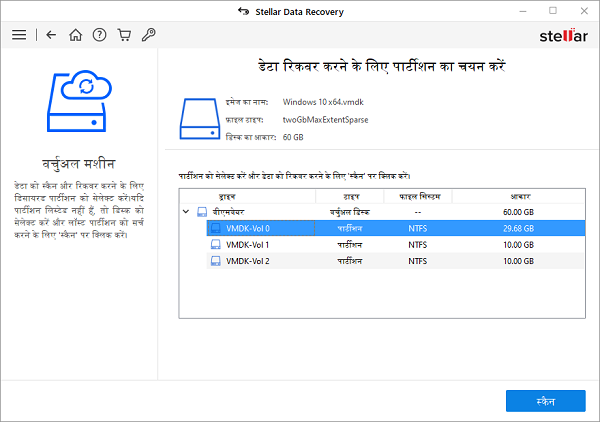Image resolution: width=600 pixels, height=422 pixels.
Task: Select VMDK-Vol 2 partition row
Action: (x=396, y=261)
